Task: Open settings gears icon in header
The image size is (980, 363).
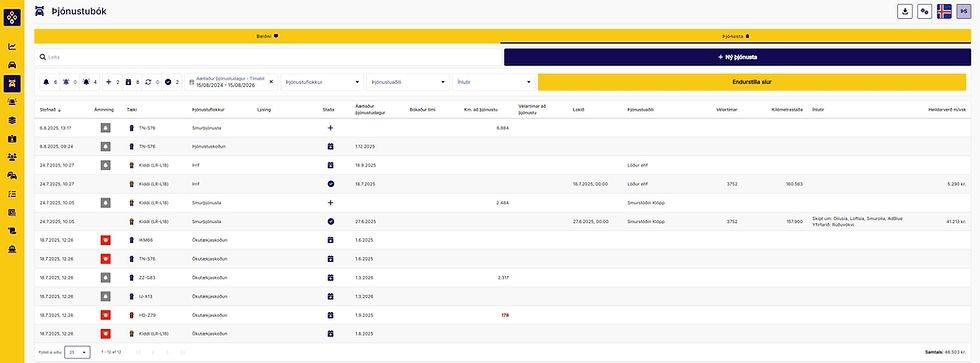Action: pyautogui.click(x=924, y=11)
